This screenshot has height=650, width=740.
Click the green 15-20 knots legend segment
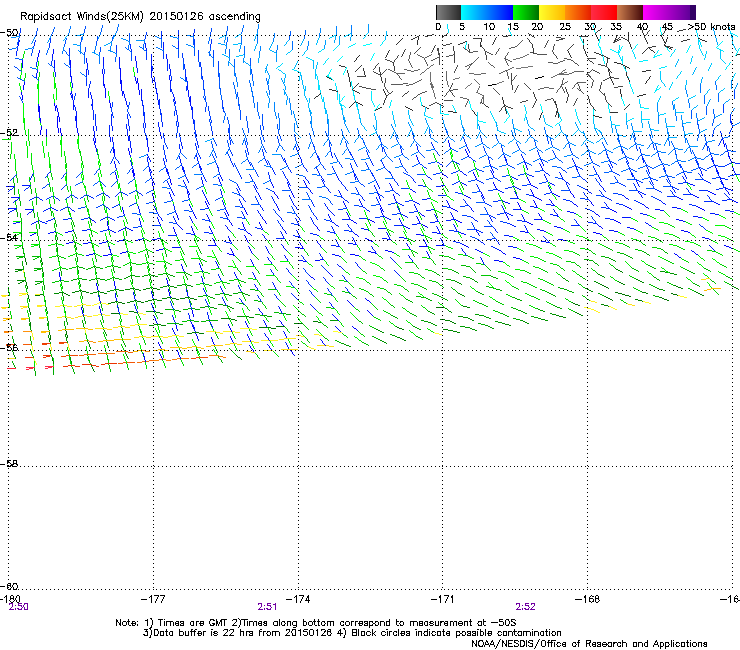[x=526, y=12]
